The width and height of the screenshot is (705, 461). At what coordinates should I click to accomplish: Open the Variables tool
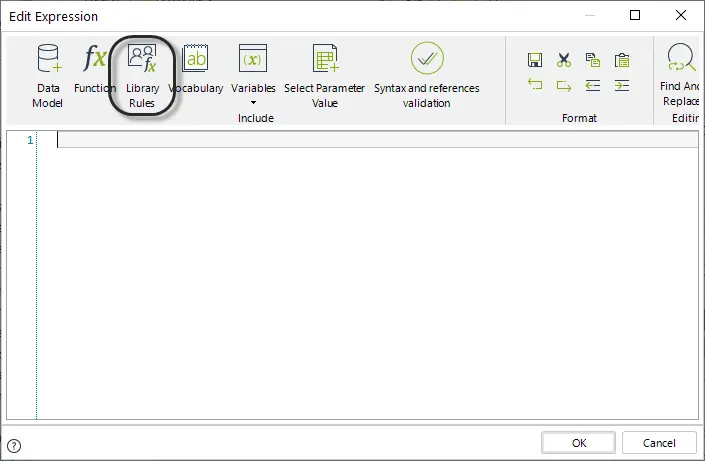click(253, 68)
